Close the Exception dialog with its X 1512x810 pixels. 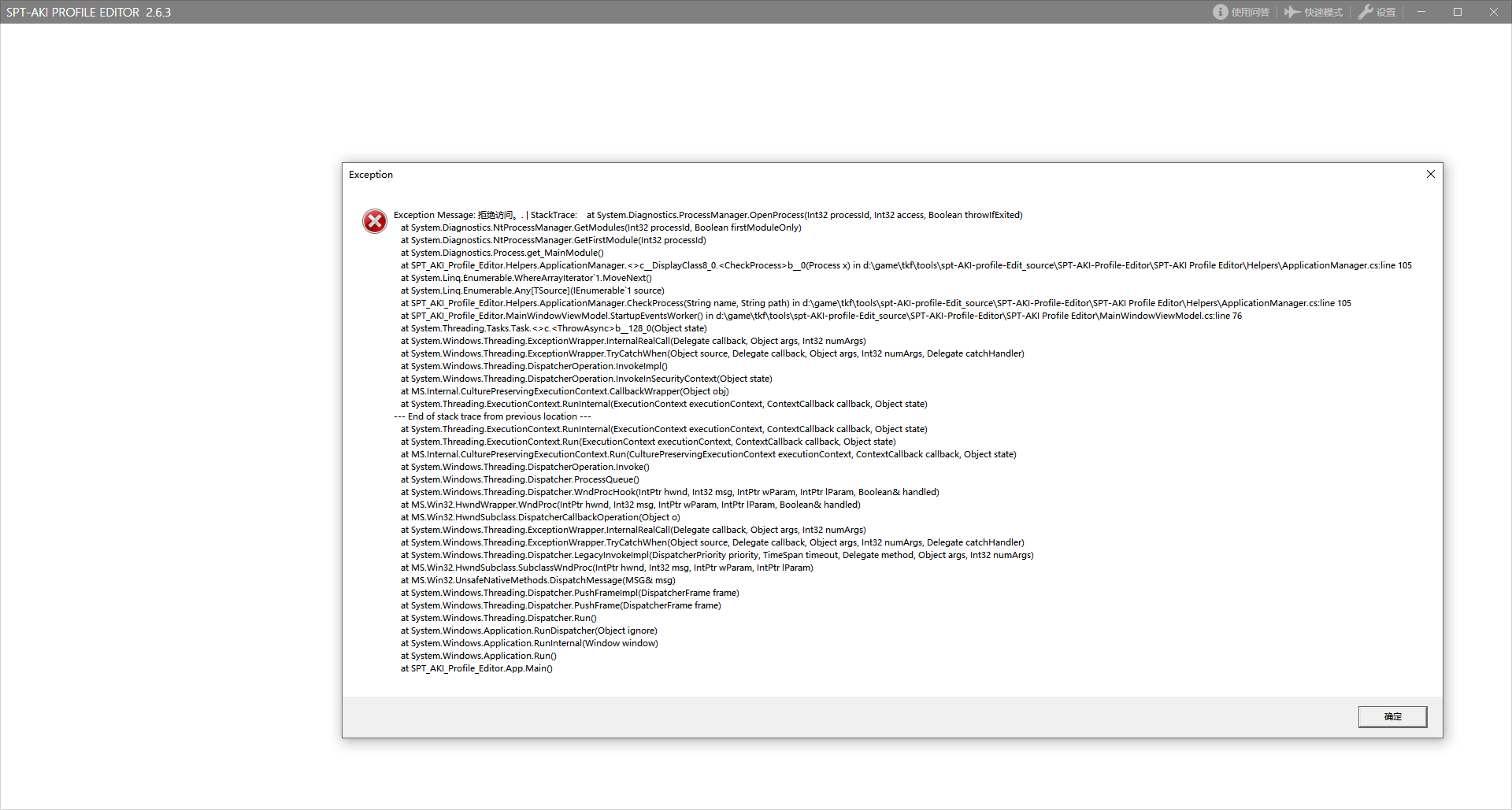pyautogui.click(x=1430, y=174)
